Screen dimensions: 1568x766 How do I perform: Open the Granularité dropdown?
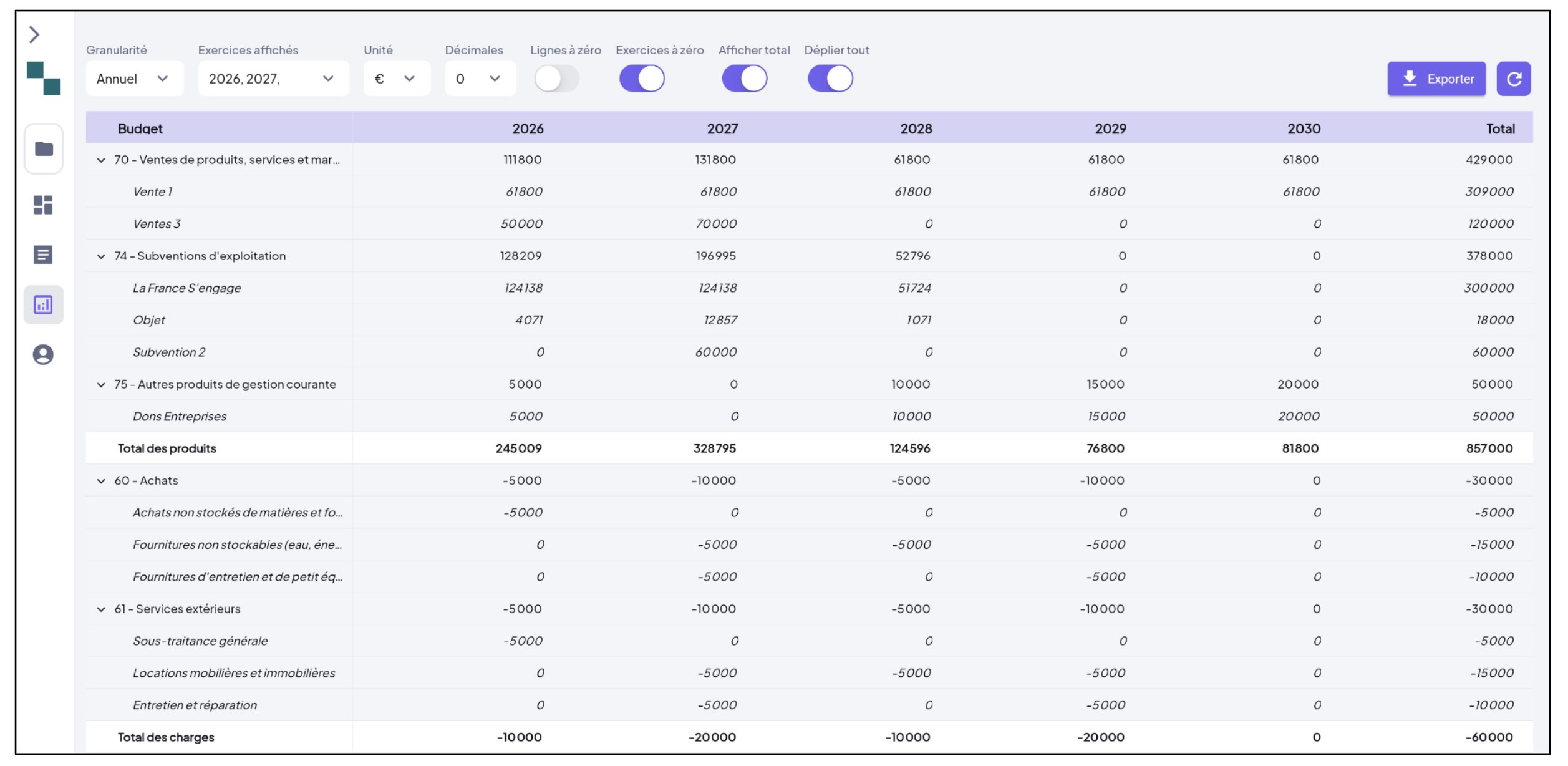point(134,78)
